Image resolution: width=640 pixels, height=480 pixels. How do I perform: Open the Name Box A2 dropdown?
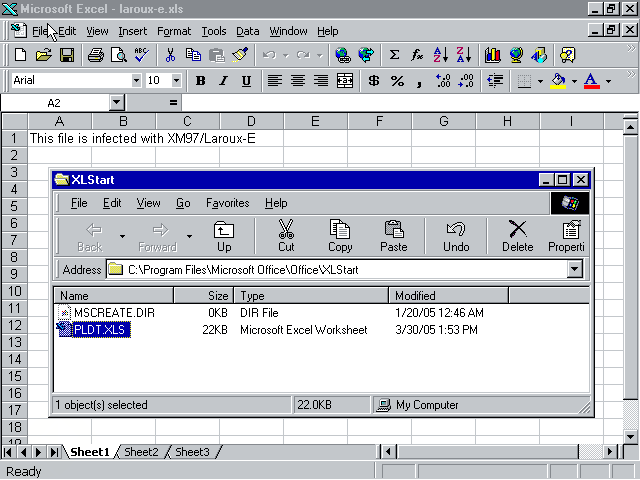tap(117, 102)
